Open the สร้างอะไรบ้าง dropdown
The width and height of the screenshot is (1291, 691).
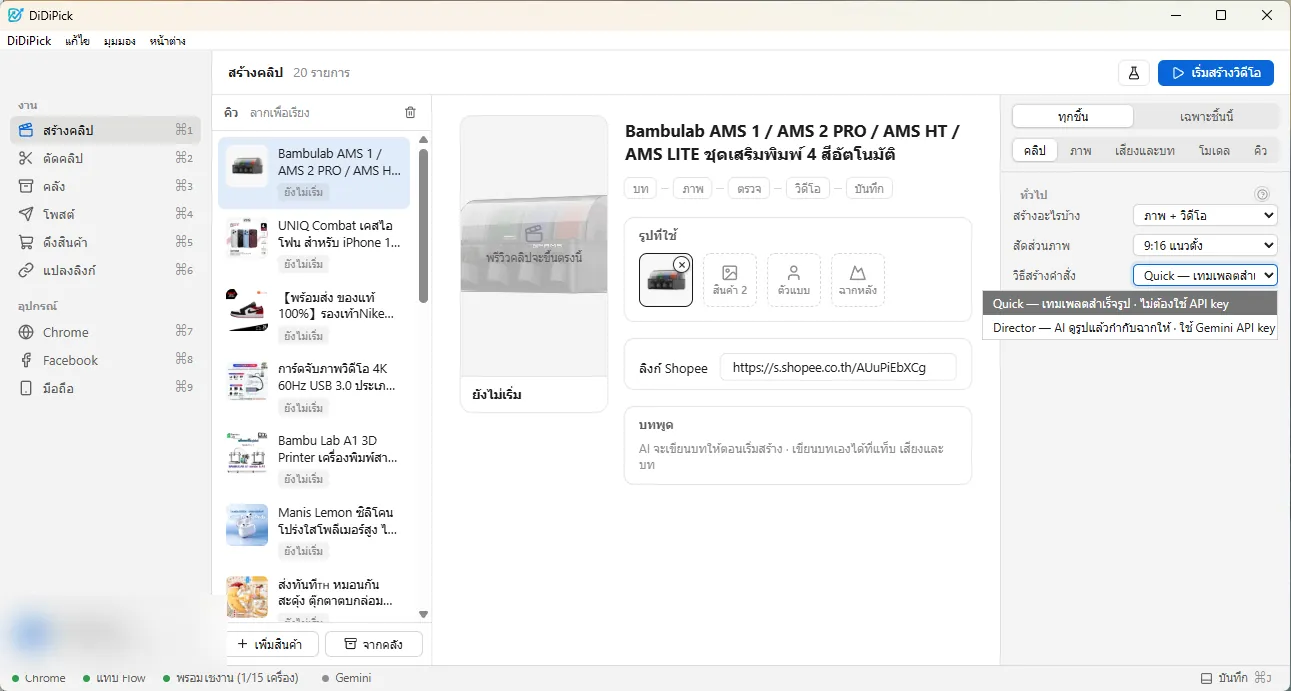(1205, 215)
